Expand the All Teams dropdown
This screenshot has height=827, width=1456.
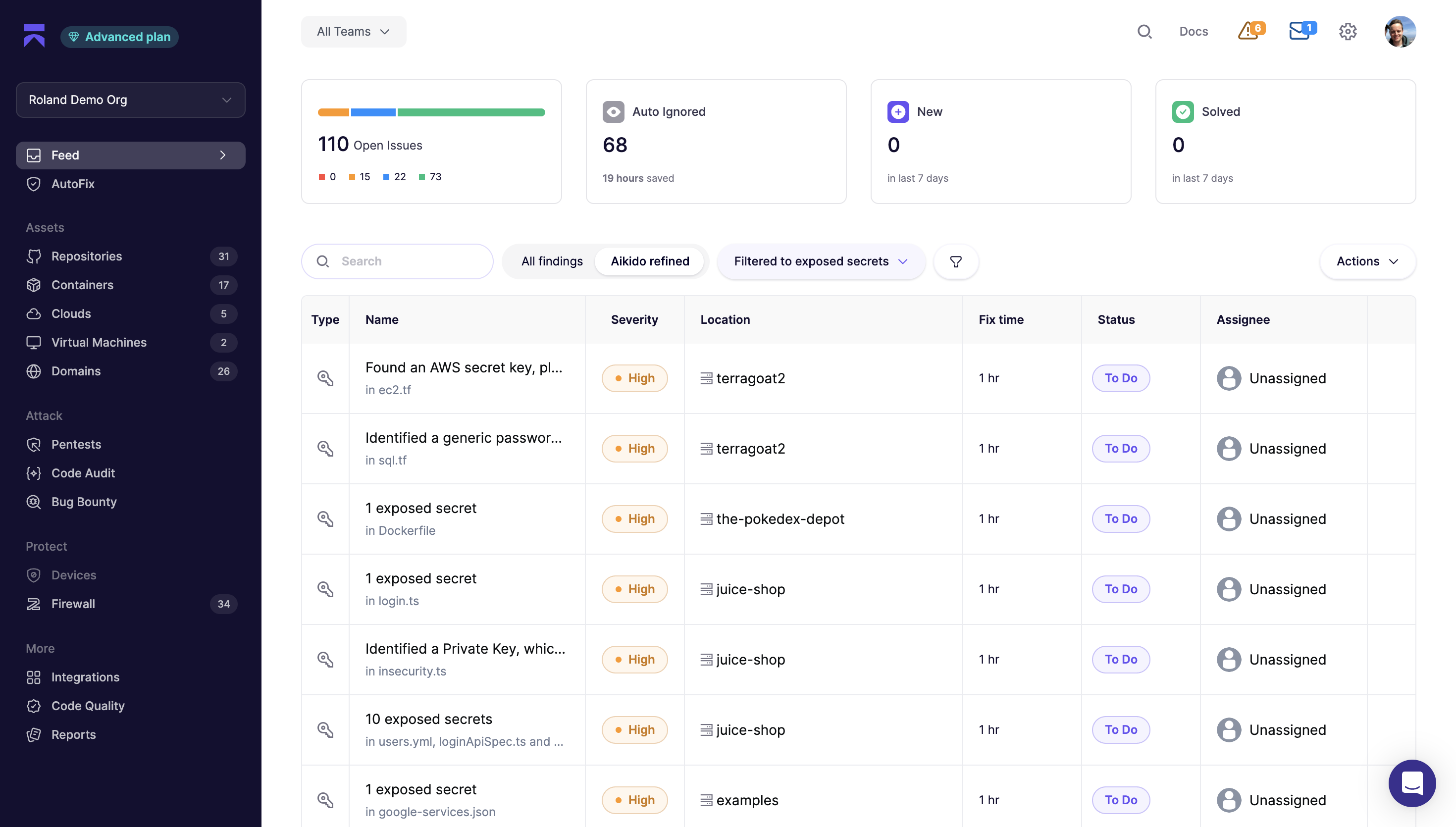click(353, 32)
